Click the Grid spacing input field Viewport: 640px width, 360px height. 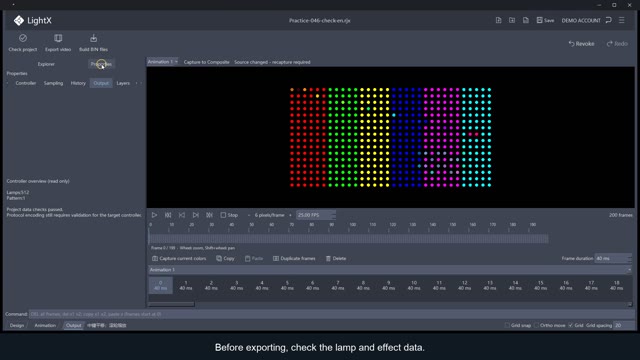click(x=624, y=325)
